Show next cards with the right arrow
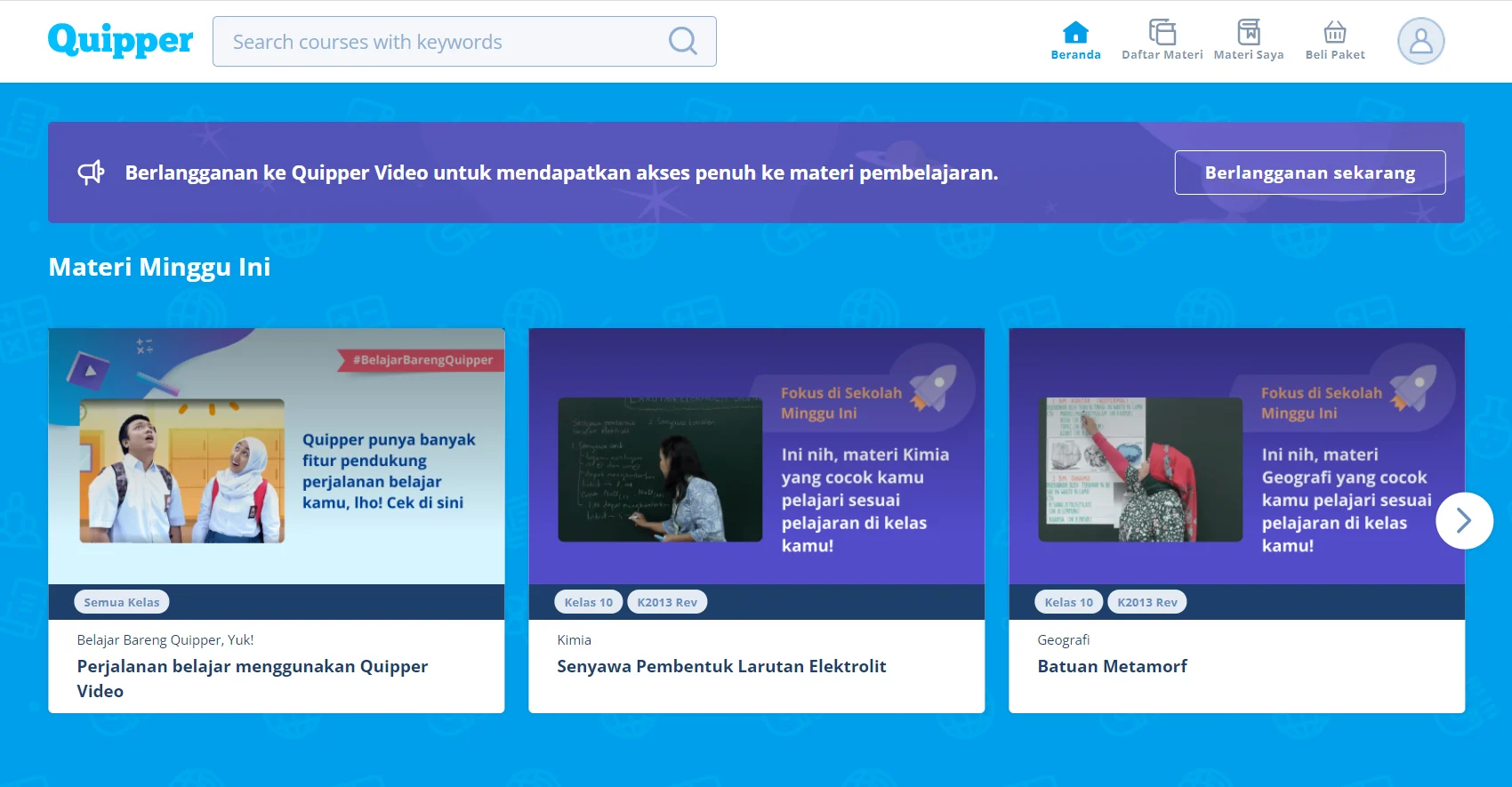This screenshot has width=1512, height=787. 1464,520
